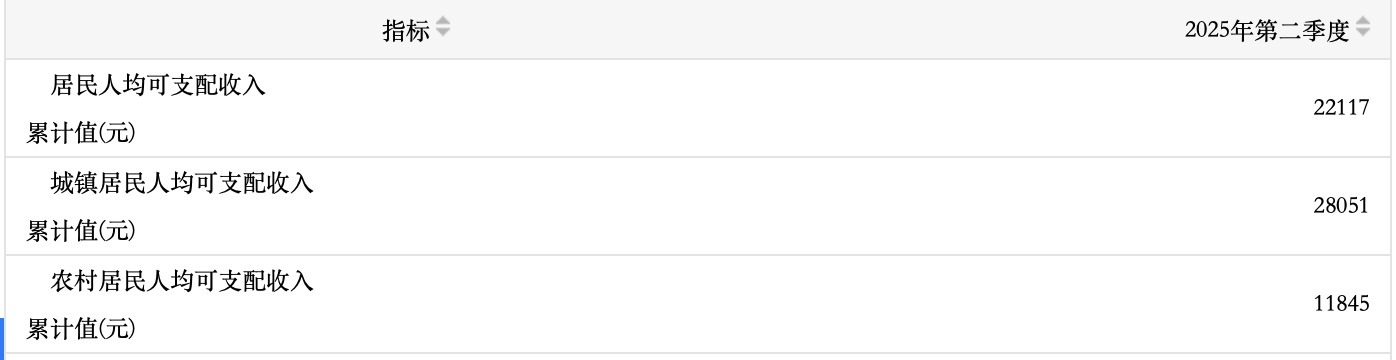Screen dimensions: 1396x360
Task: Click the value 28051
Action: pos(1341,206)
